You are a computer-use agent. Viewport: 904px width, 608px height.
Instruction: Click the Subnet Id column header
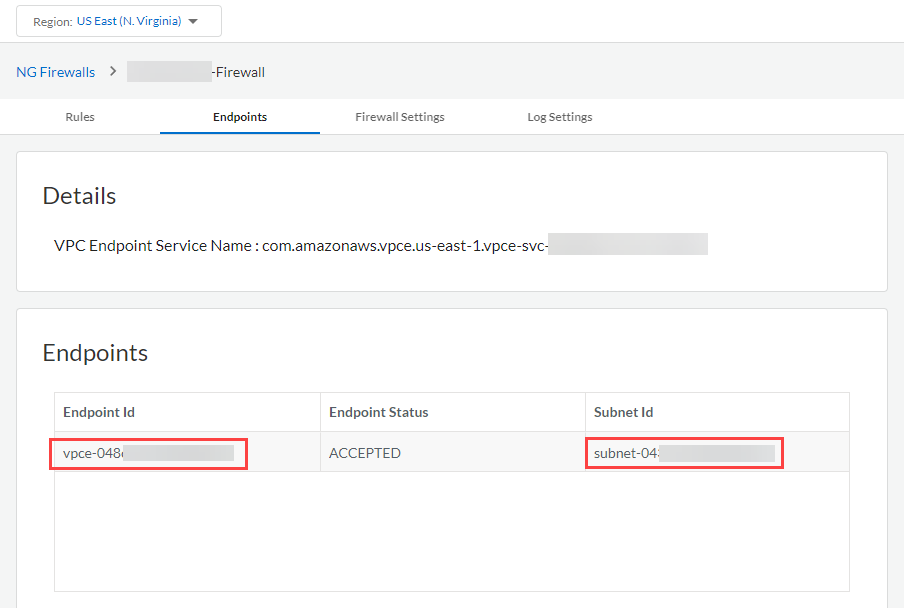pos(623,412)
